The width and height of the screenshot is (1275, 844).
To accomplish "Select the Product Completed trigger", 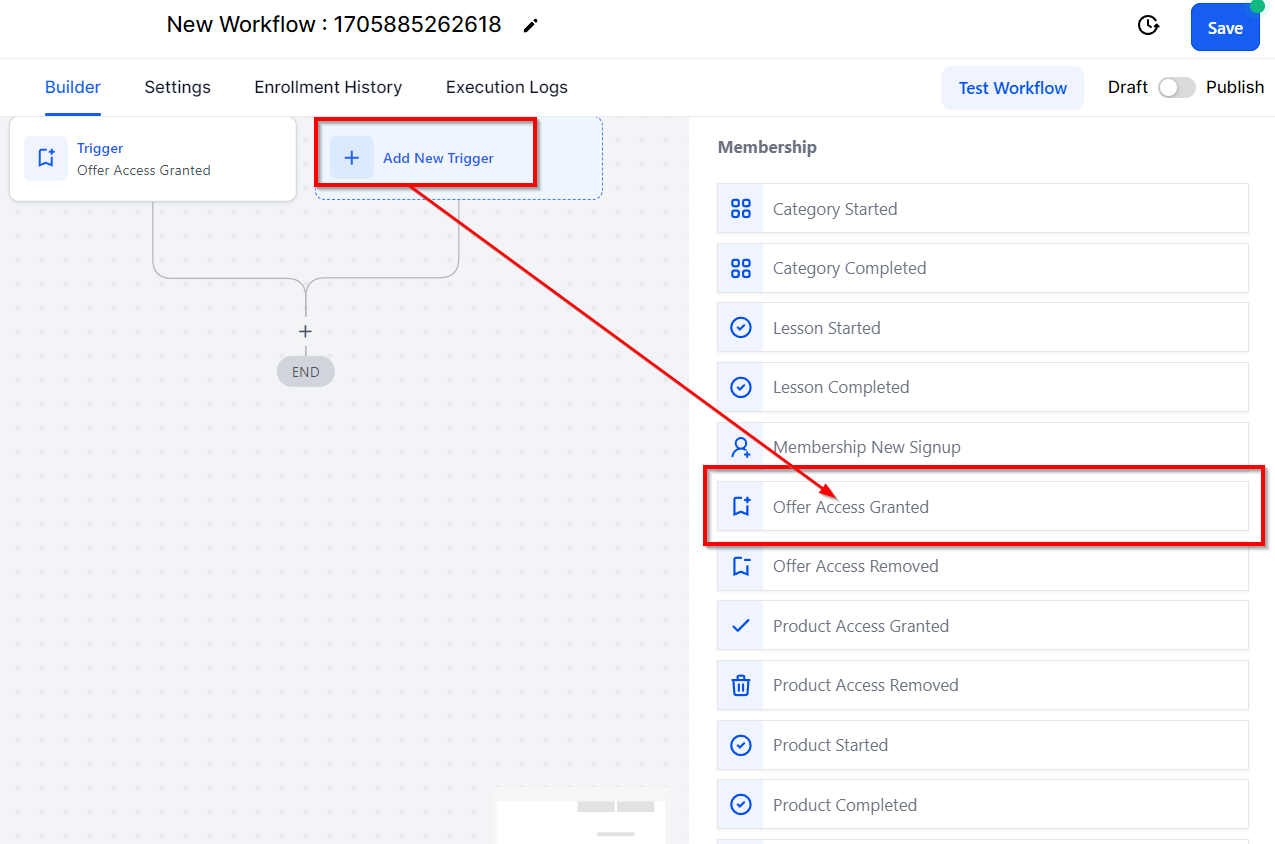I will (983, 805).
